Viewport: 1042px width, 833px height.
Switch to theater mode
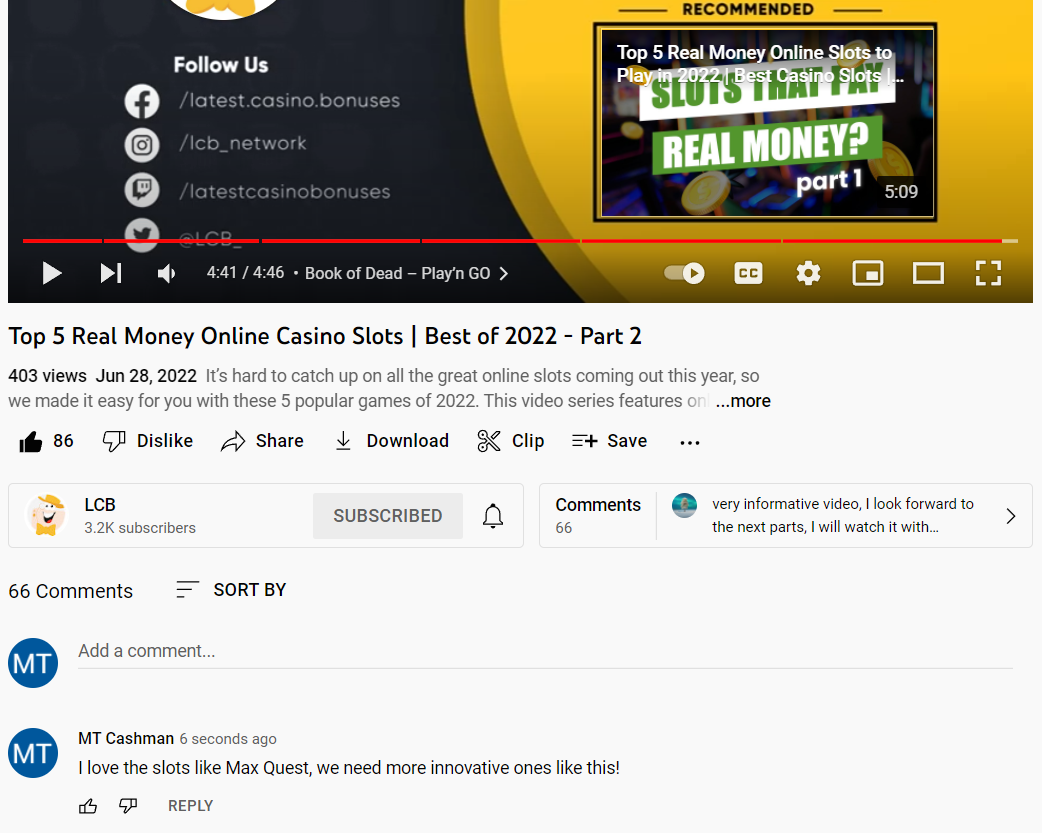(x=928, y=273)
